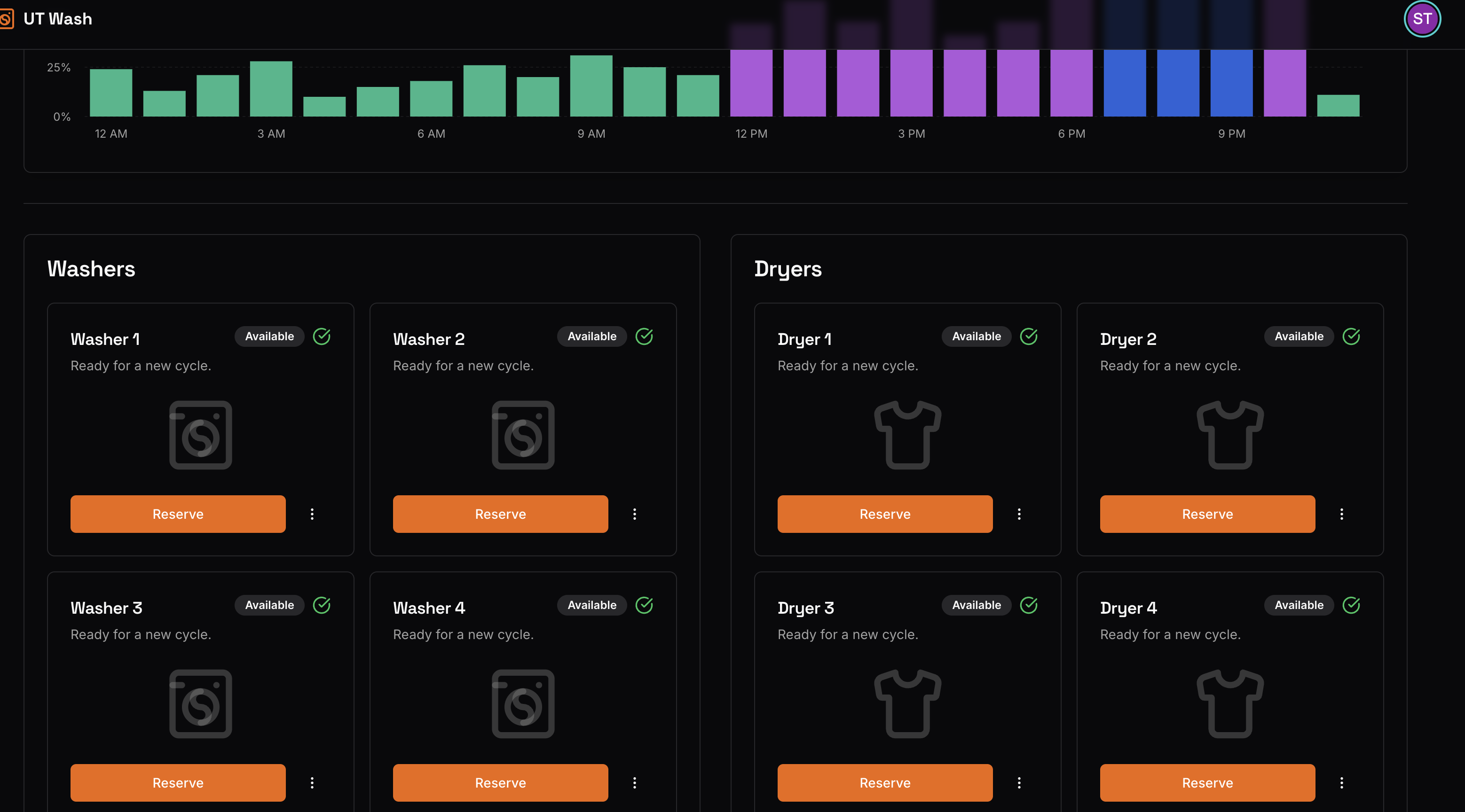Click Washer 2 green checkmark icon
1465x812 pixels.
(644, 336)
